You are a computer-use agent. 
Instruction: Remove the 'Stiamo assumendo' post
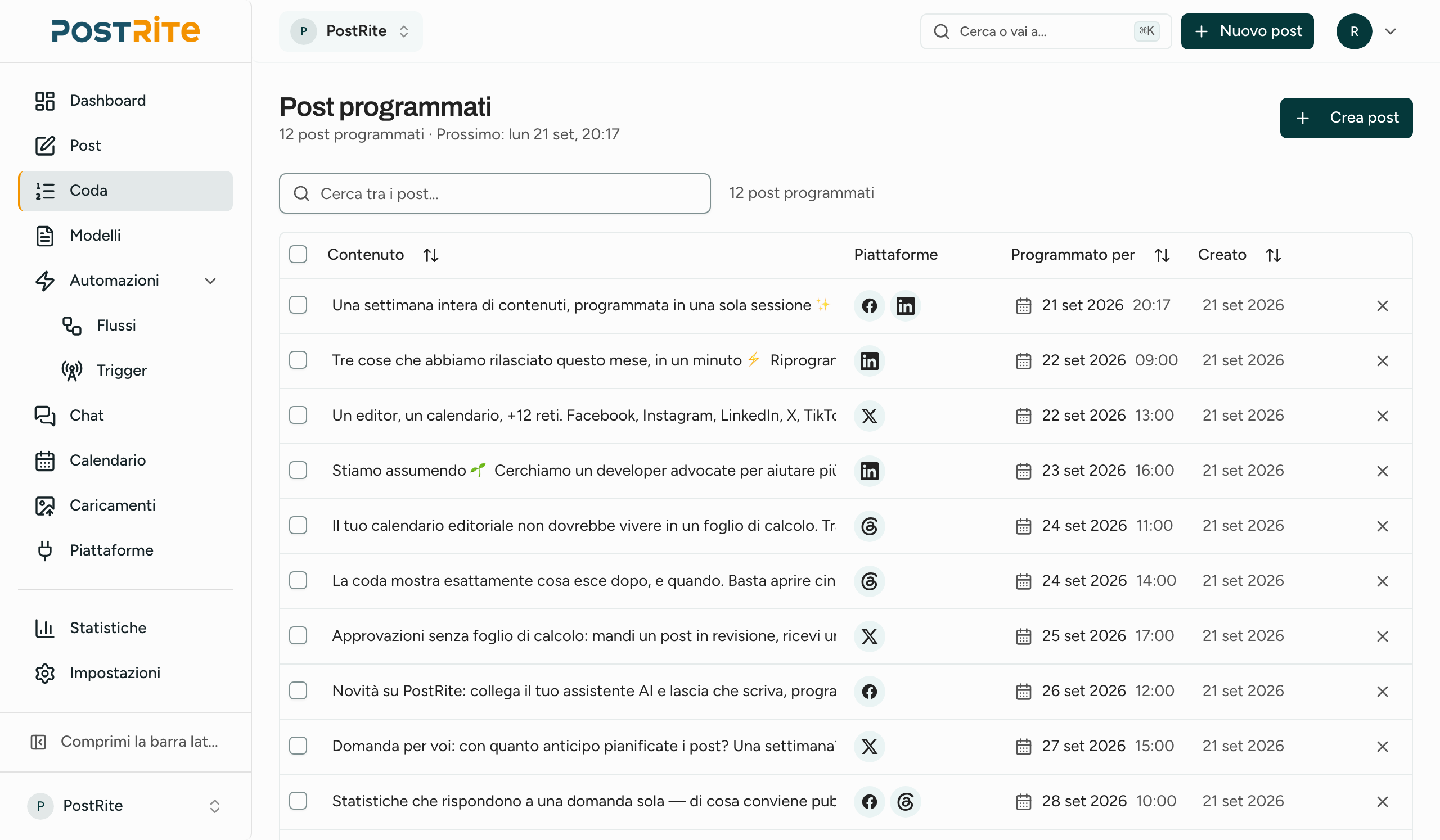(x=1381, y=471)
